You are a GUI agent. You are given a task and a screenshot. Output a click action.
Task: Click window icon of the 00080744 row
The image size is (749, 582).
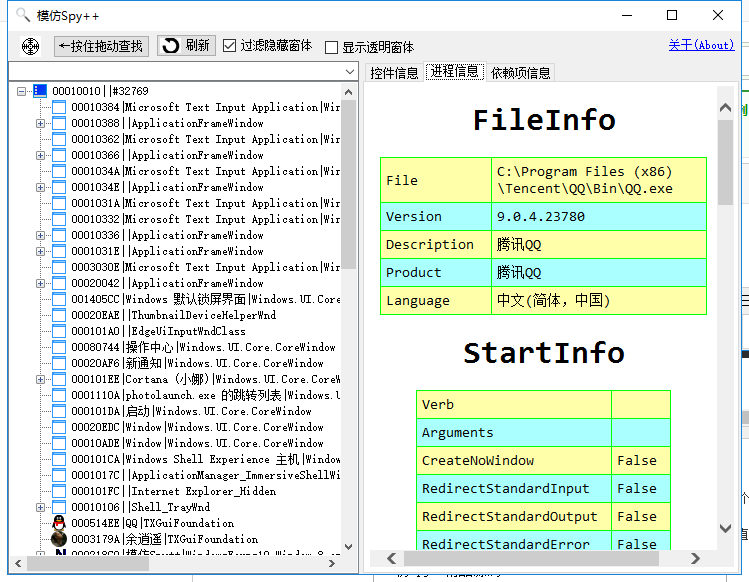[x=59, y=347]
